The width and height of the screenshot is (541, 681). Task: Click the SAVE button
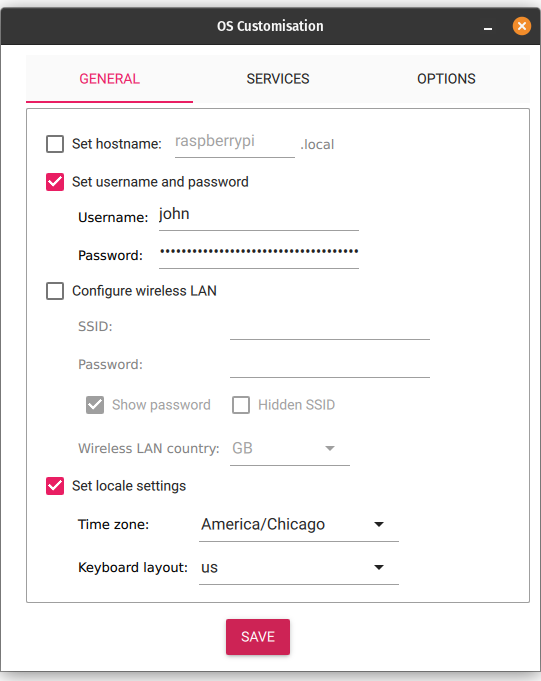pos(258,637)
